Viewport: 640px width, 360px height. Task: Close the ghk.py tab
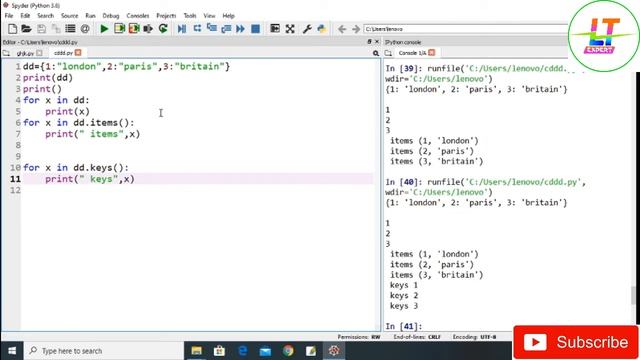[39, 53]
